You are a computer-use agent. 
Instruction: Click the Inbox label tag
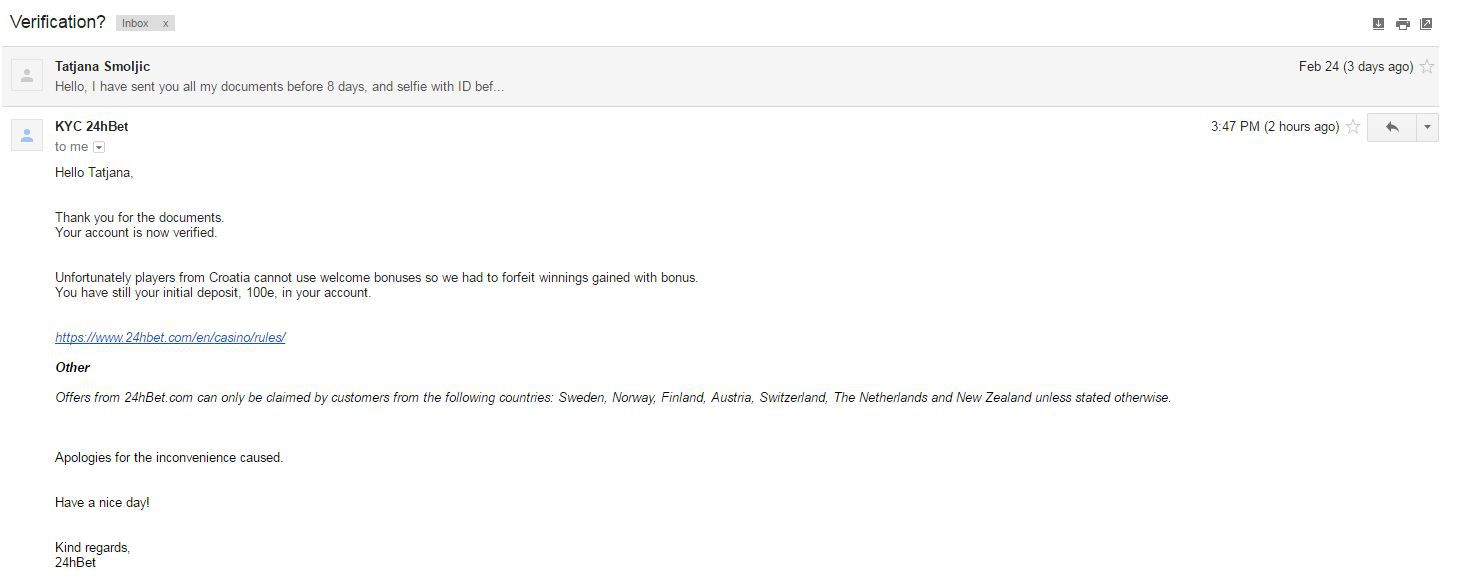(x=135, y=23)
